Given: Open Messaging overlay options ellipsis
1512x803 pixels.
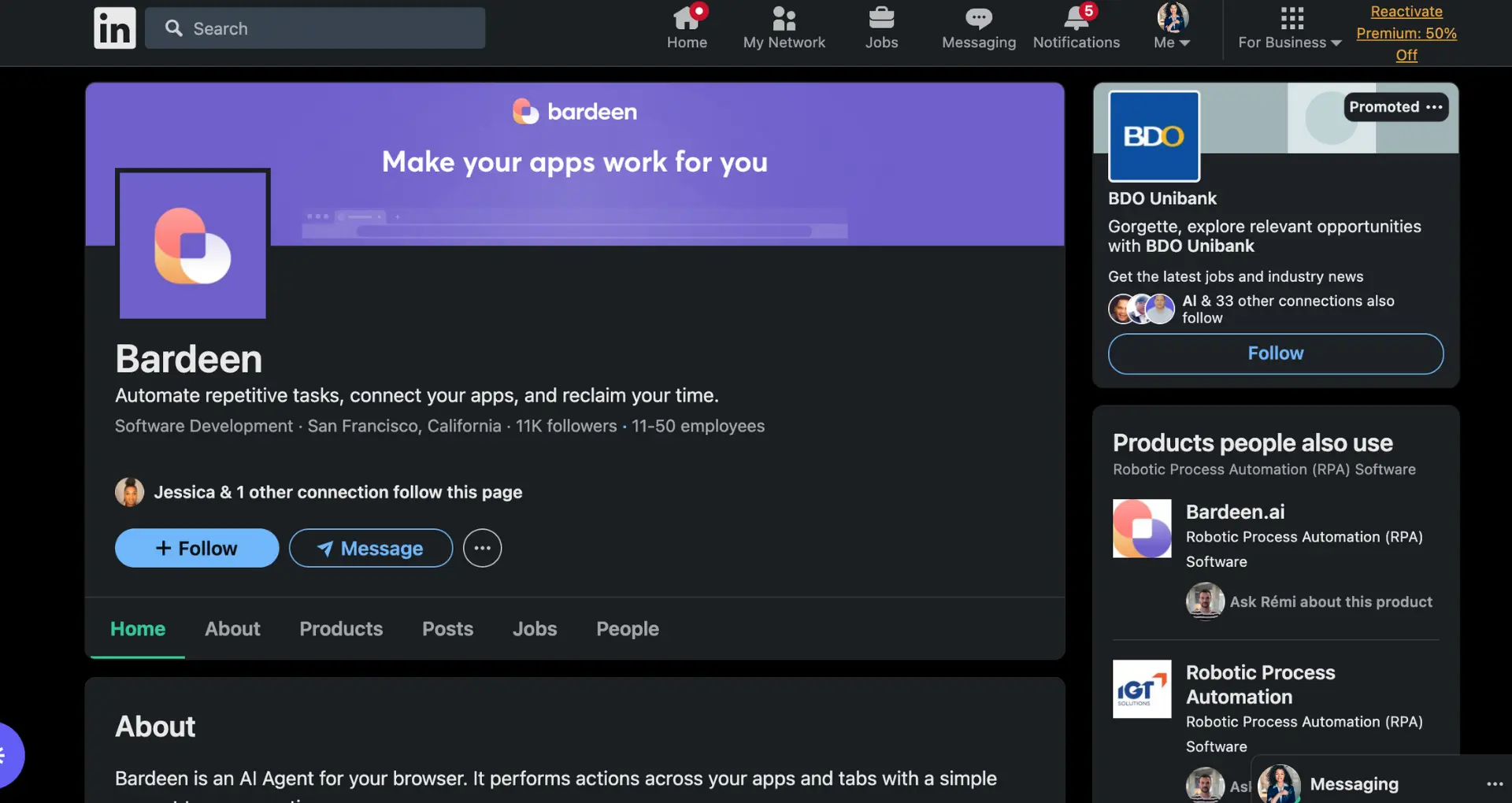Looking at the screenshot, I should (x=1495, y=784).
